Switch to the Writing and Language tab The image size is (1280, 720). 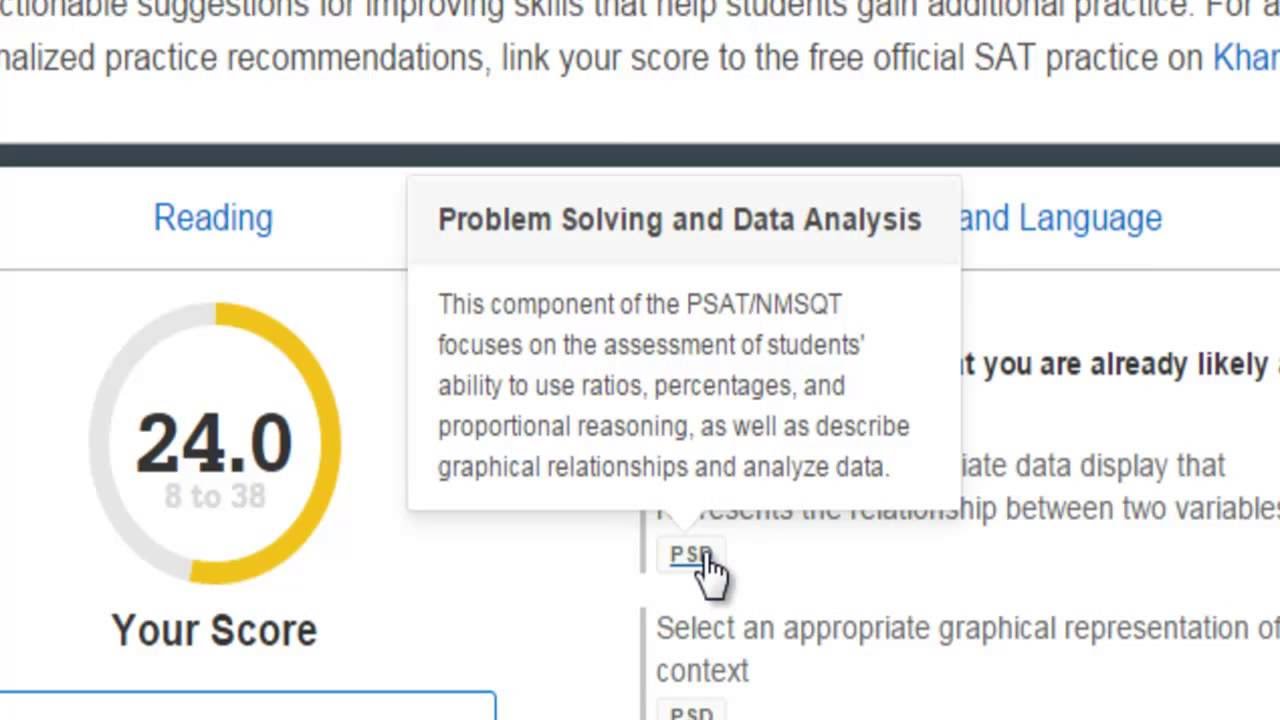coord(1060,218)
